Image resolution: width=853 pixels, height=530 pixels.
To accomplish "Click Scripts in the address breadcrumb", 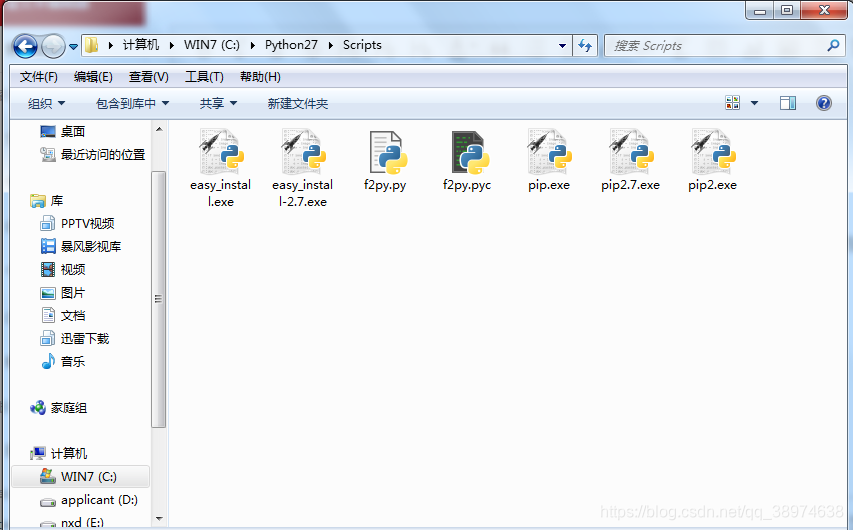I will pos(362,45).
